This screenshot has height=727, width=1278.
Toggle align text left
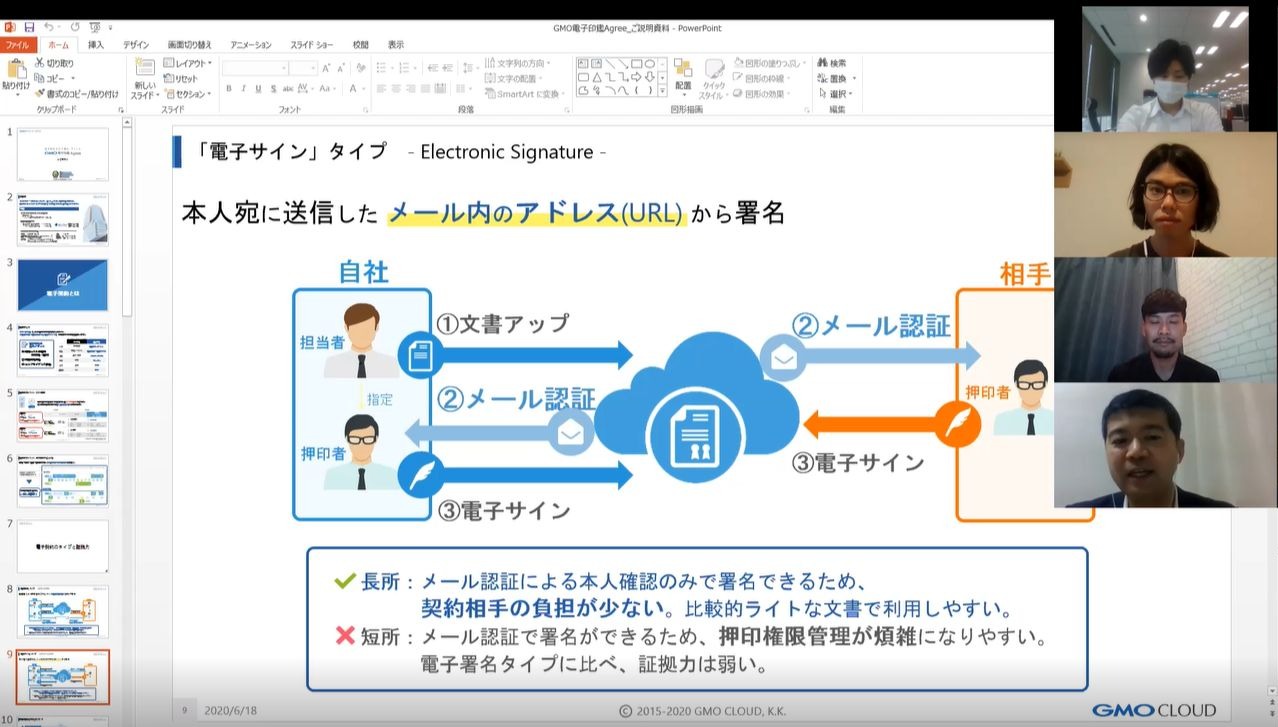(382, 89)
